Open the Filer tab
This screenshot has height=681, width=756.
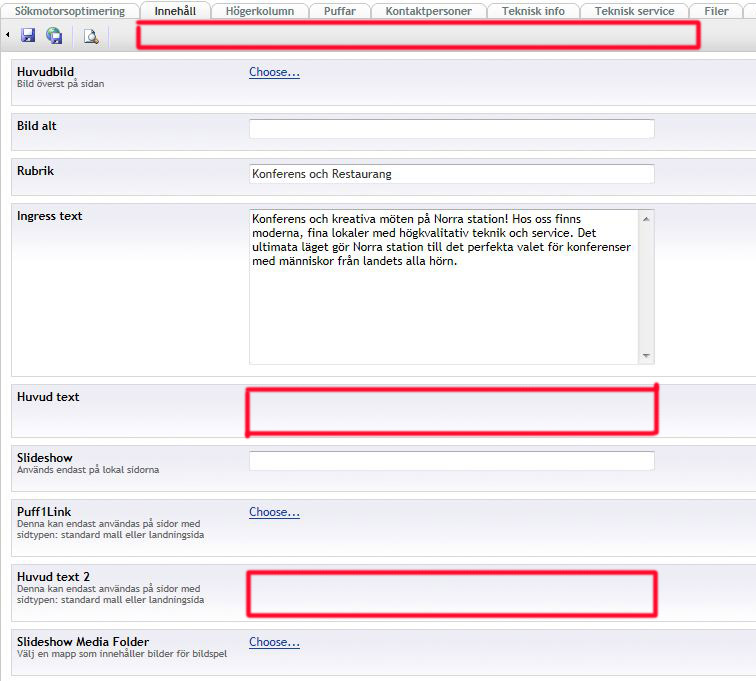pos(716,11)
